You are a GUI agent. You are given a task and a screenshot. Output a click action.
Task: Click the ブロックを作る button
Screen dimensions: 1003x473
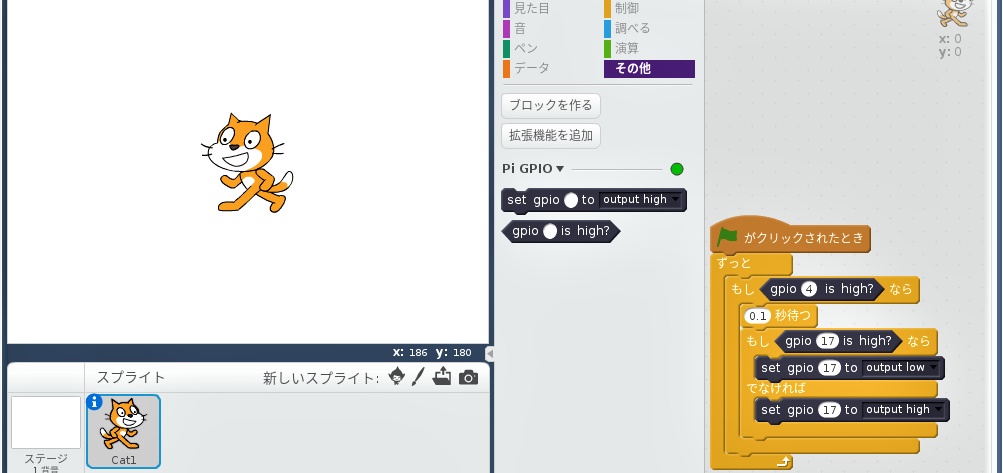tap(551, 106)
